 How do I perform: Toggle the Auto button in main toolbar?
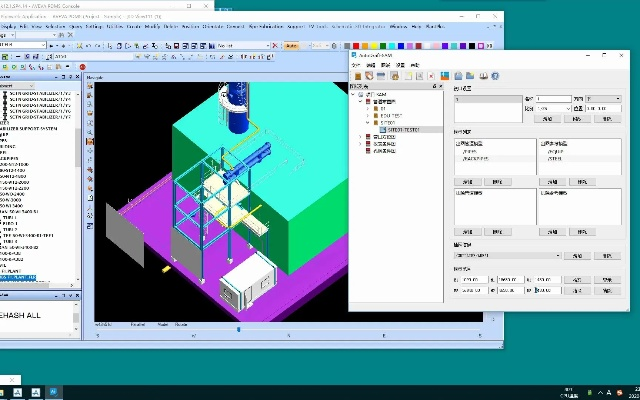click(x=290, y=46)
